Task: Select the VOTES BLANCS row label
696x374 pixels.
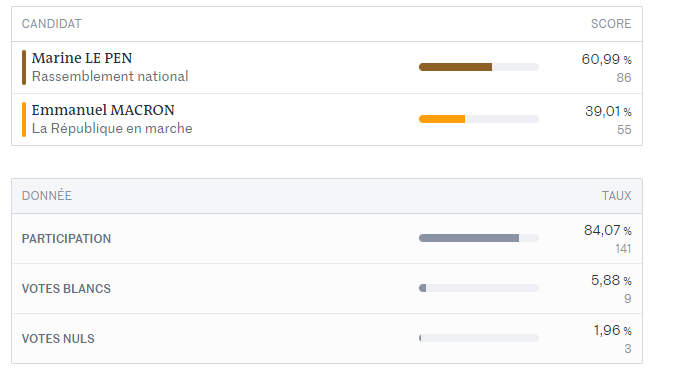Action: coord(66,289)
